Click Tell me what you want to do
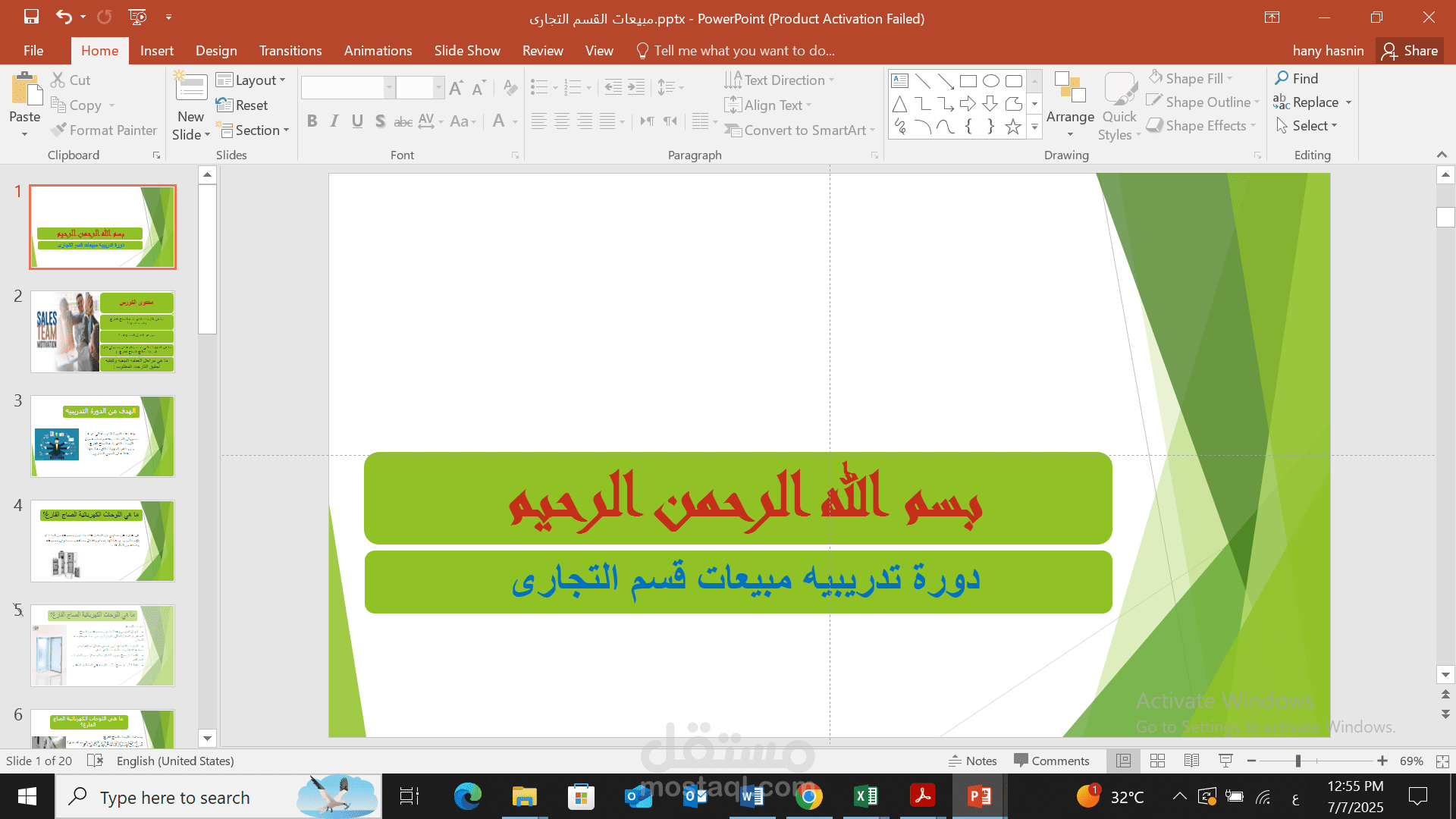1456x819 pixels. 736,51
